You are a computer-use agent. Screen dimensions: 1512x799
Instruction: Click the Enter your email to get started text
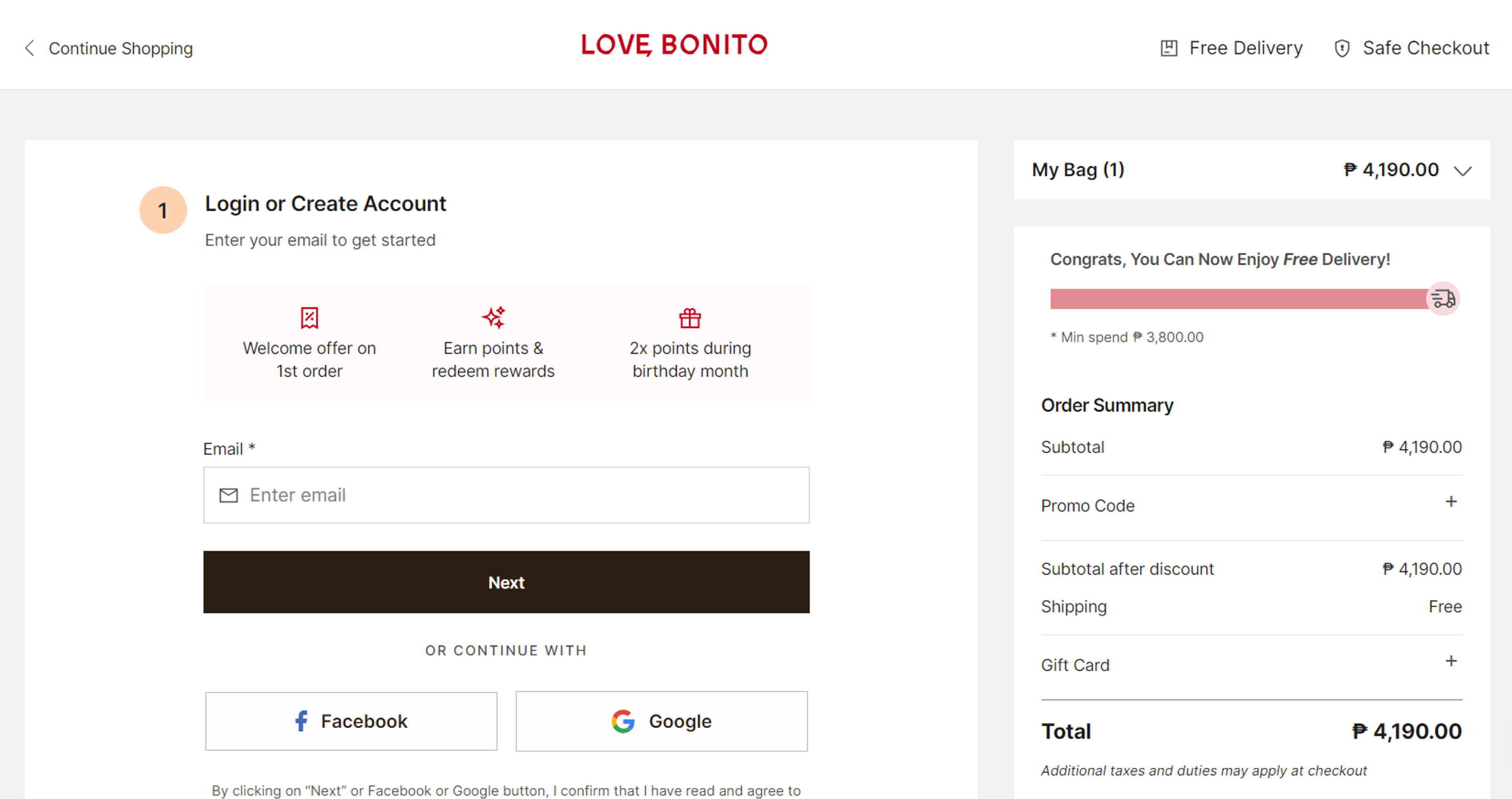click(x=320, y=240)
